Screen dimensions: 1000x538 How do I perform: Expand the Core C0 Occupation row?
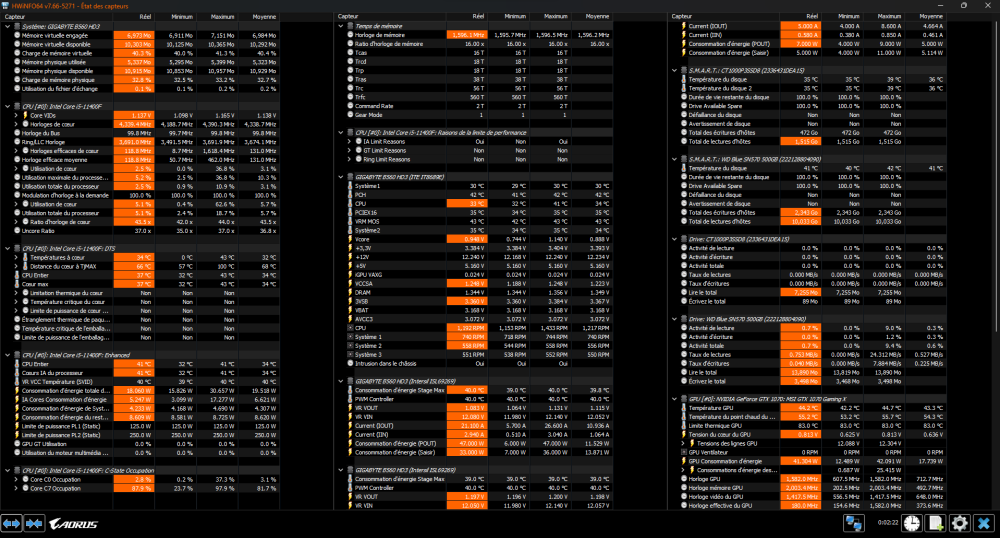click(16, 479)
